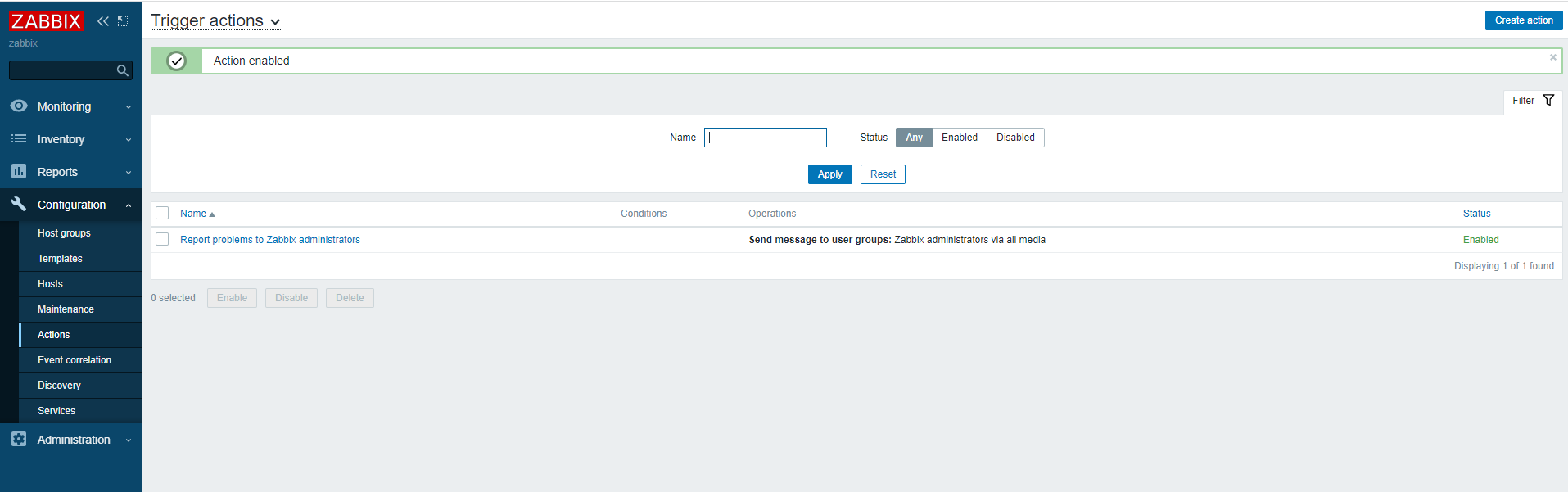The height and width of the screenshot is (492, 1568).
Task: Focus the Name filter input
Action: [x=765, y=138]
